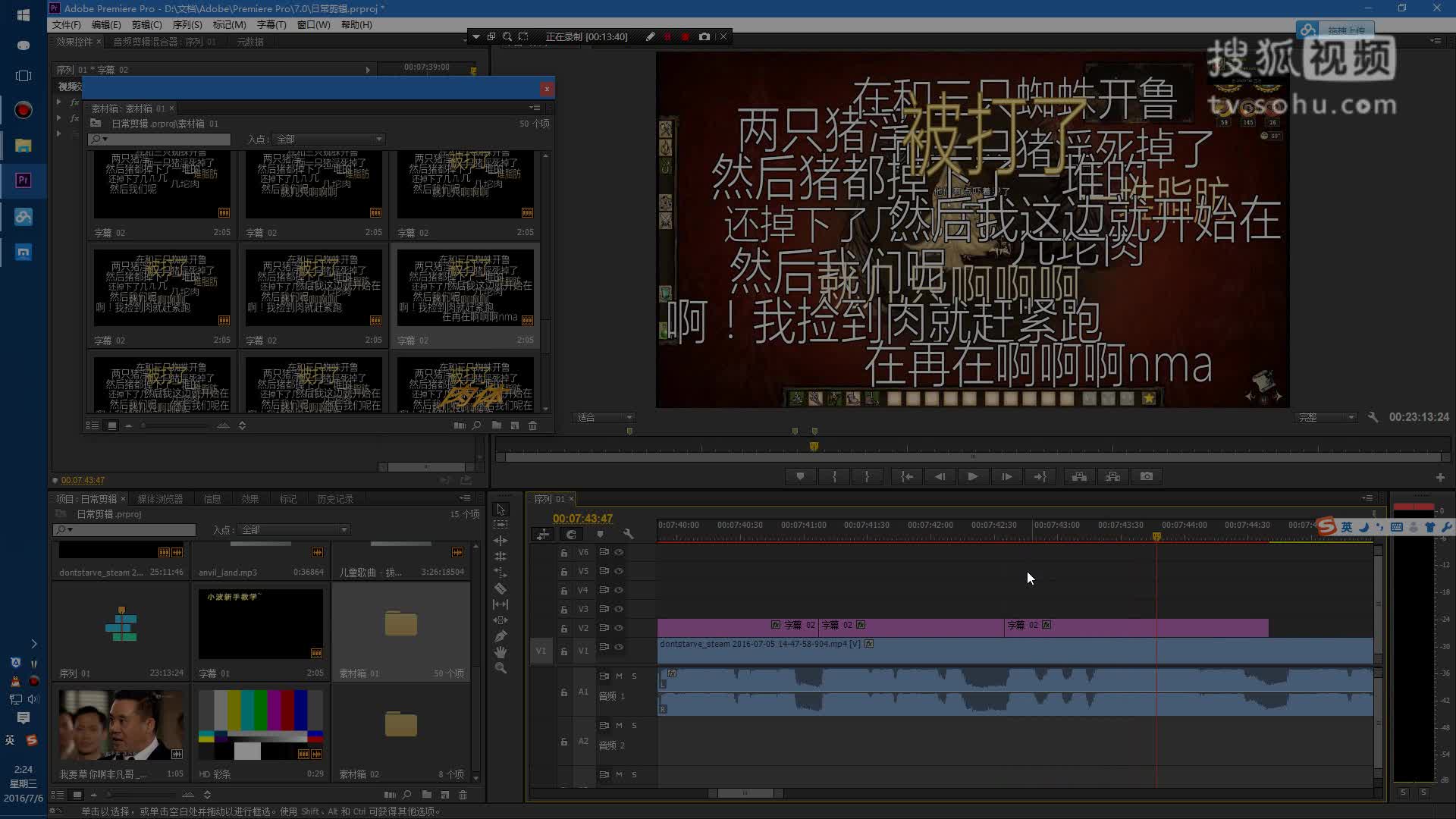Select the Slide tool
This screenshot has width=1456, height=819.
tap(500, 620)
